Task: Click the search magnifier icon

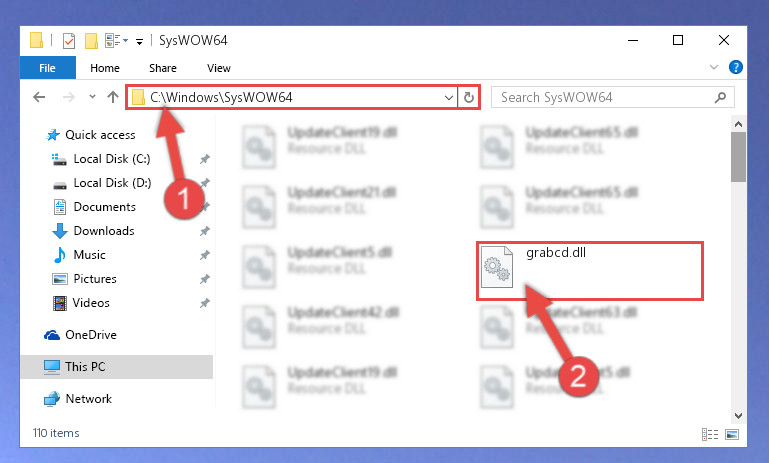Action: pos(720,97)
